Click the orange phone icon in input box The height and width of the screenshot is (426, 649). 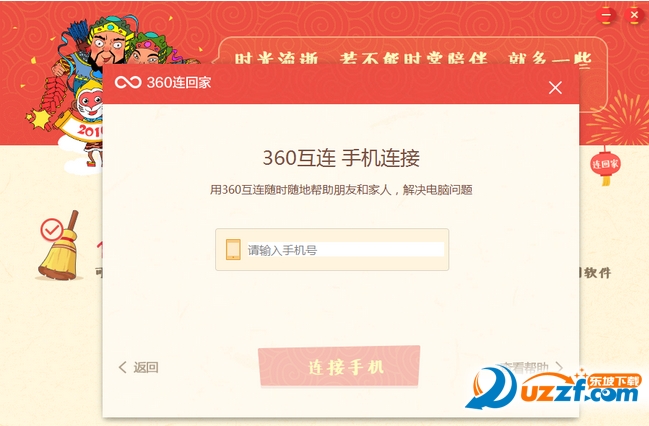(x=233, y=250)
